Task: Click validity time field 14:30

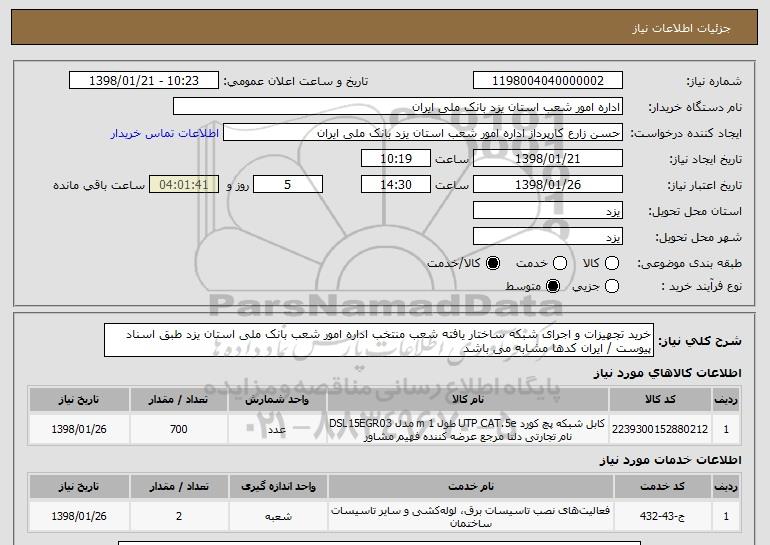Action: click(x=396, y=185)
